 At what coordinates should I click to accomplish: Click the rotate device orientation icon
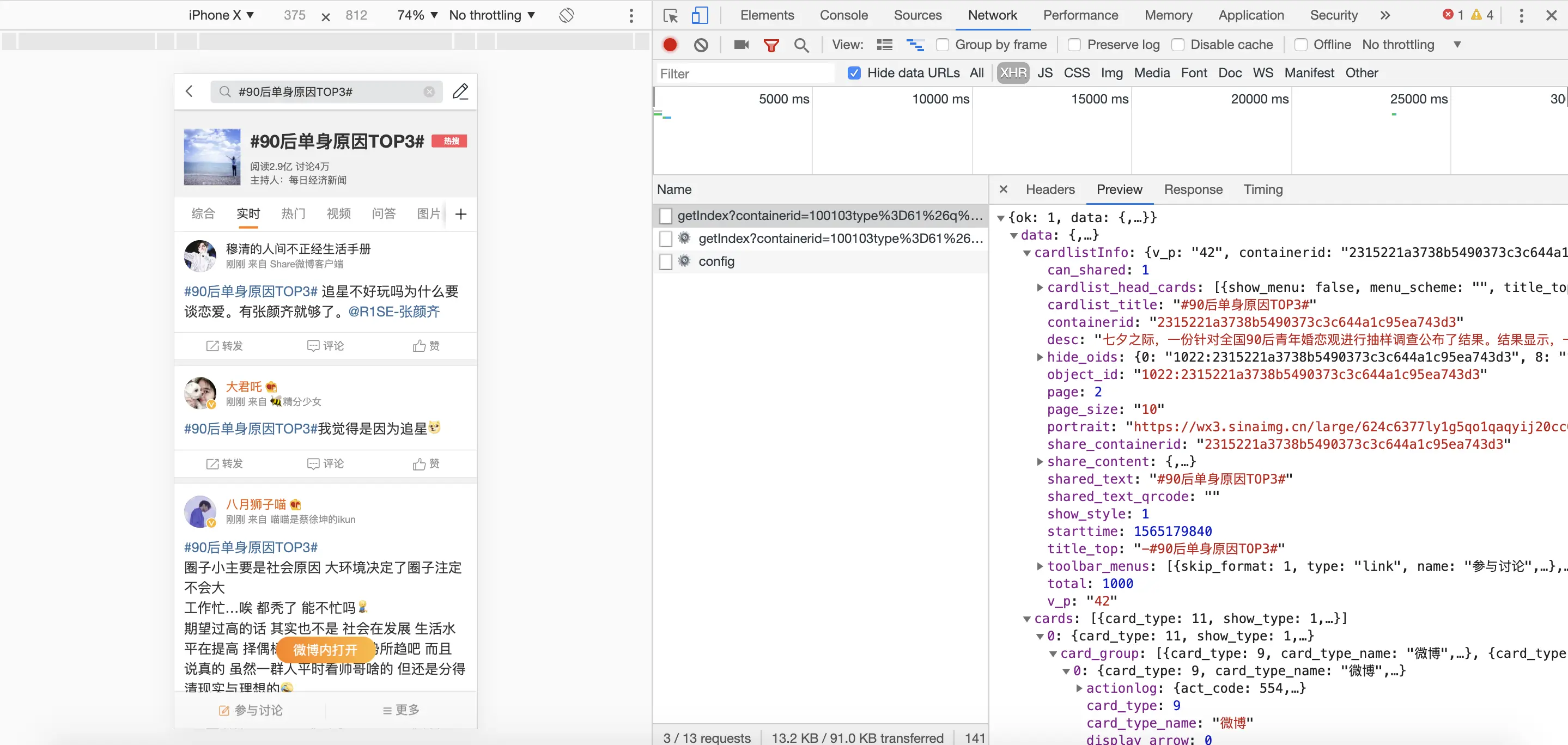tap(566, 15)
